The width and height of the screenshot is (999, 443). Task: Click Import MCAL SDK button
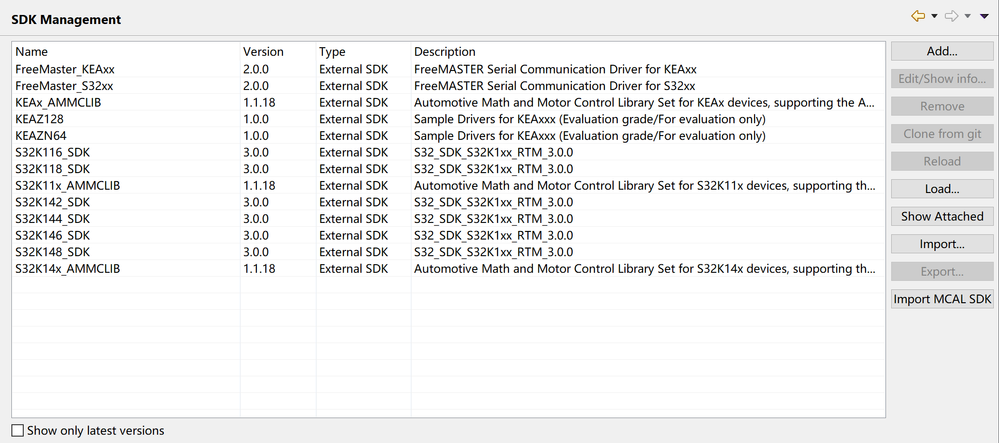coord(942,298)
